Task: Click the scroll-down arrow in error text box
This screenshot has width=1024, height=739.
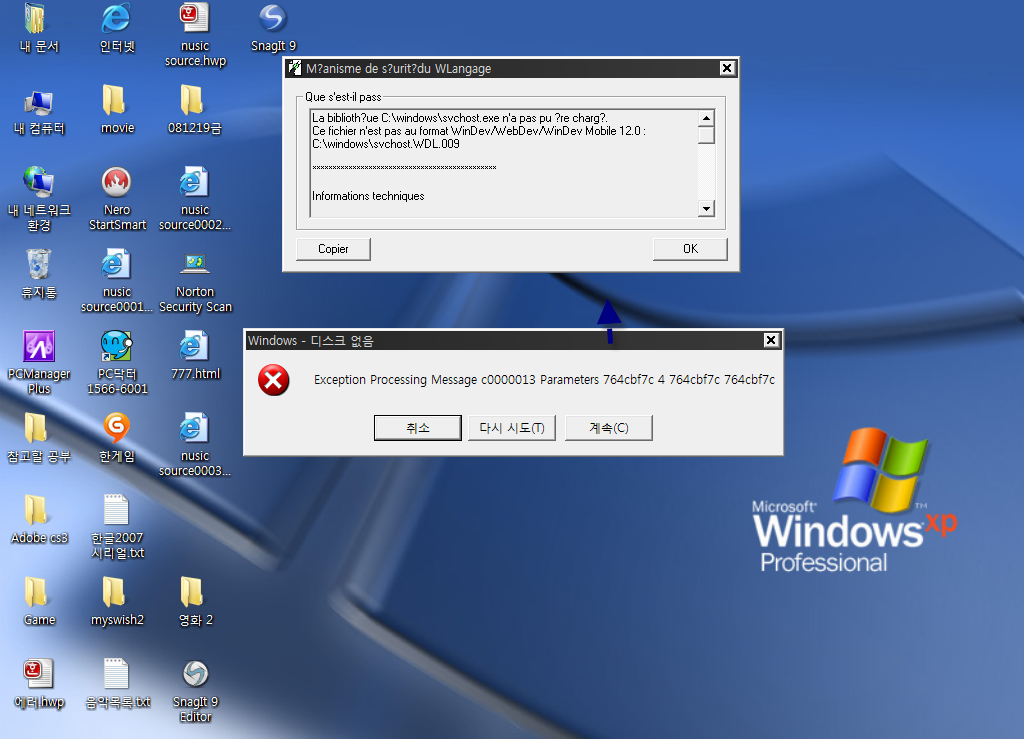Action: point(706,209)
